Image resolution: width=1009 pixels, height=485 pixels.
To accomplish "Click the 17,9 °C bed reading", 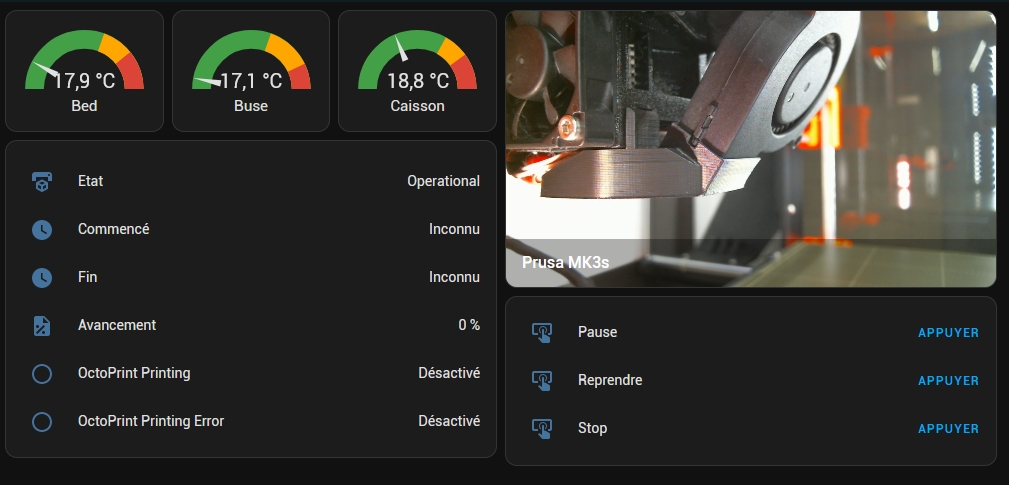I will click(84, 81).
